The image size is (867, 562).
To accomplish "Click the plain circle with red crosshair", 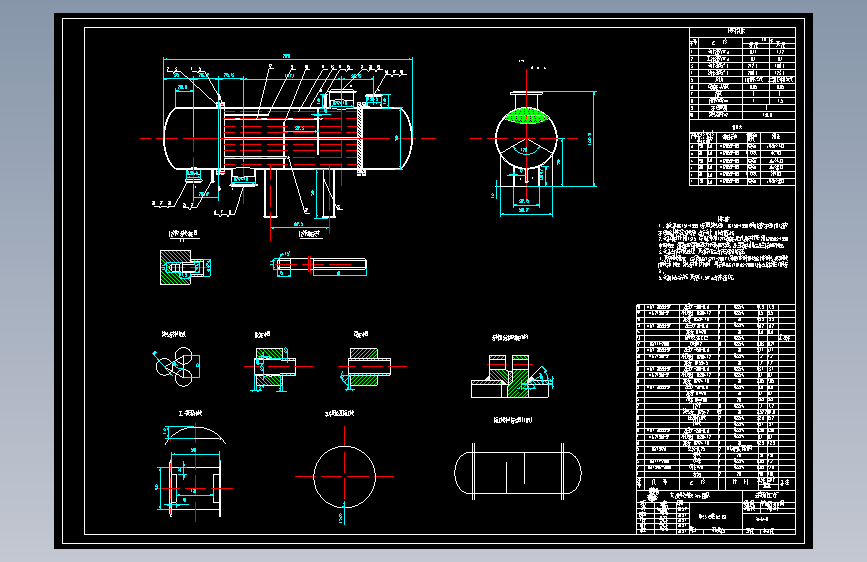I will [x=344, y=476].
